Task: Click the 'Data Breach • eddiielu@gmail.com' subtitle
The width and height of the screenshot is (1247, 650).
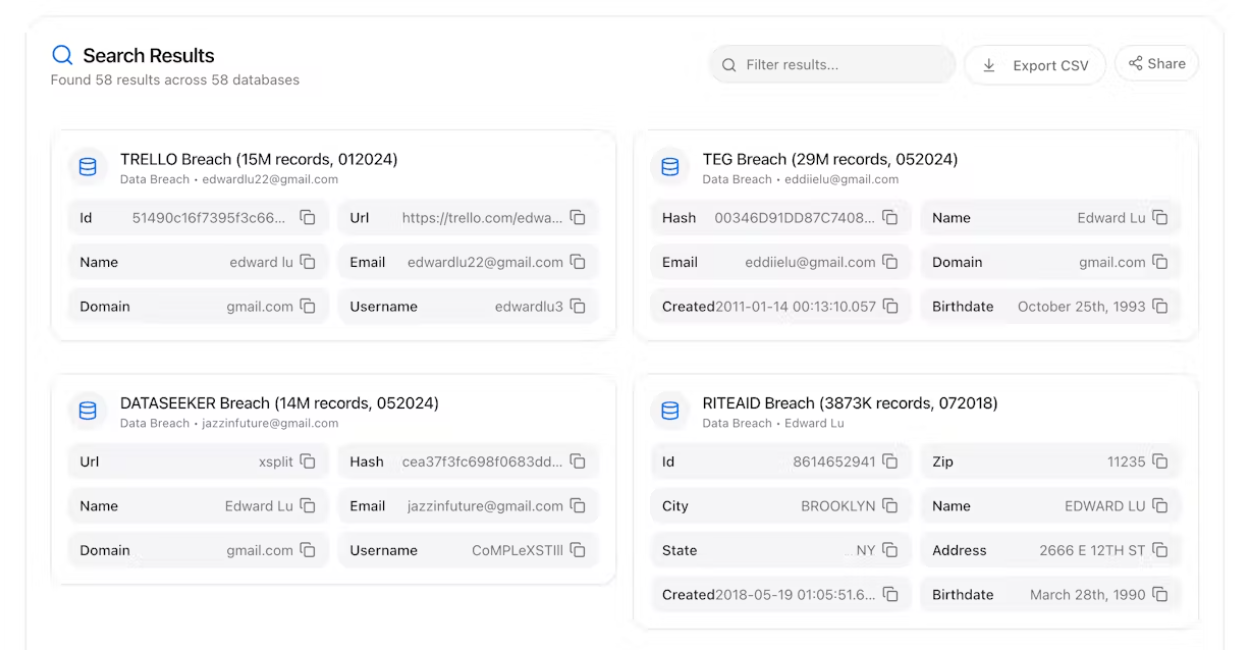Action: (800, 180)
